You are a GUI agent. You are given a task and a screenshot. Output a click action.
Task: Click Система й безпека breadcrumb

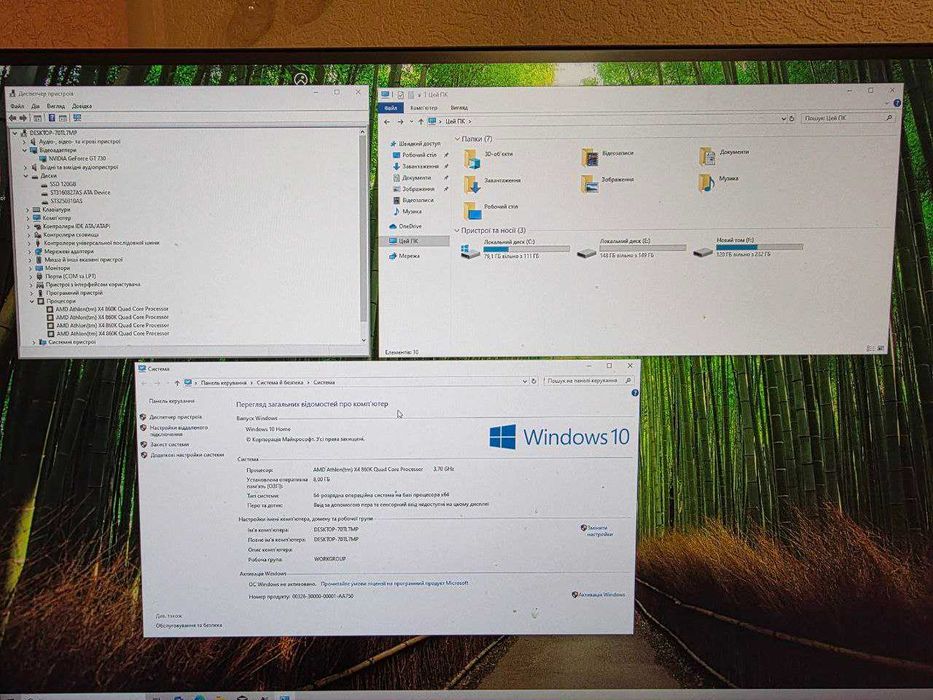(x=280, y=383)
